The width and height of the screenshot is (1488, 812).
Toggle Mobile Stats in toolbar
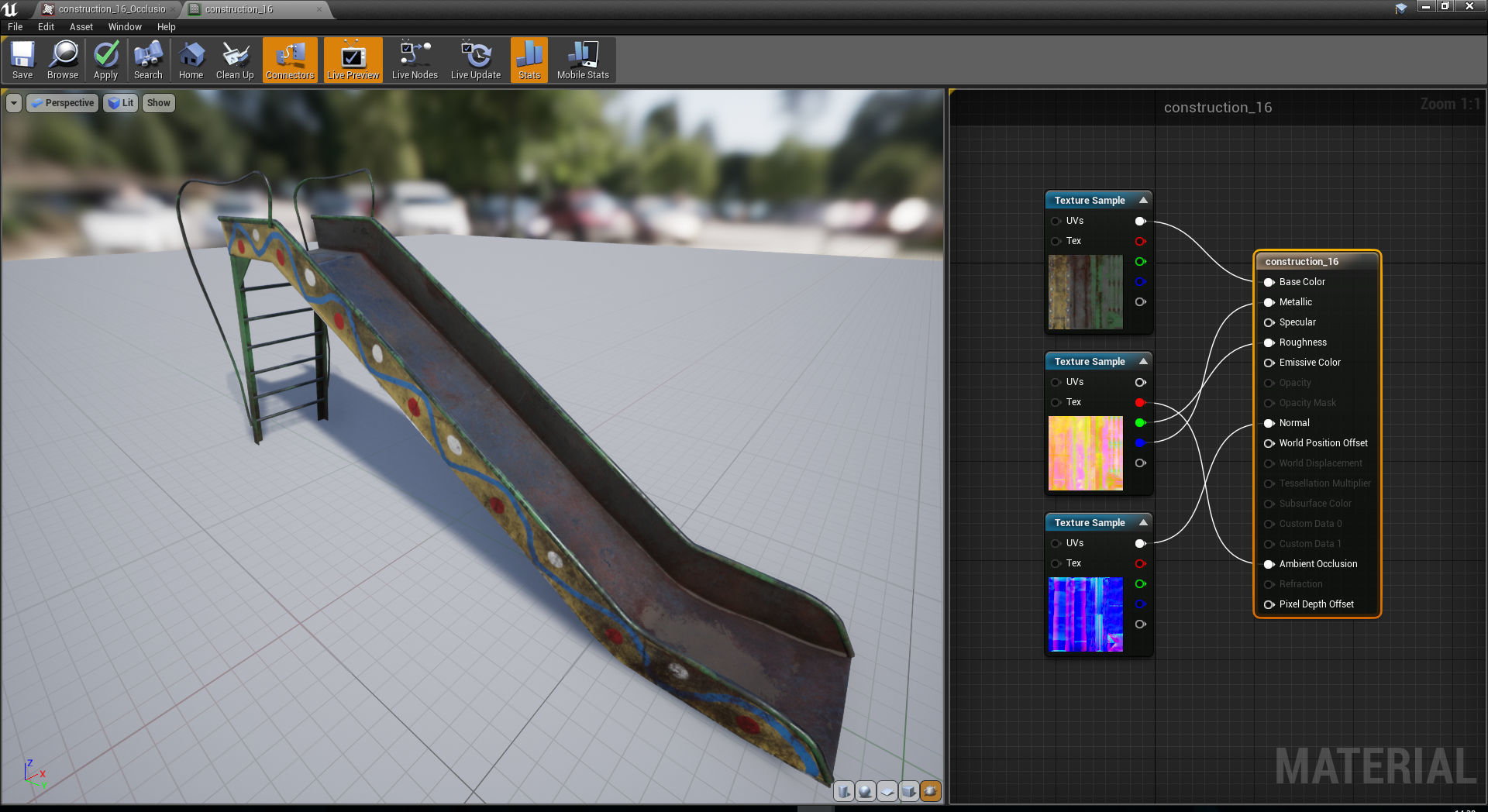(583, 60)
